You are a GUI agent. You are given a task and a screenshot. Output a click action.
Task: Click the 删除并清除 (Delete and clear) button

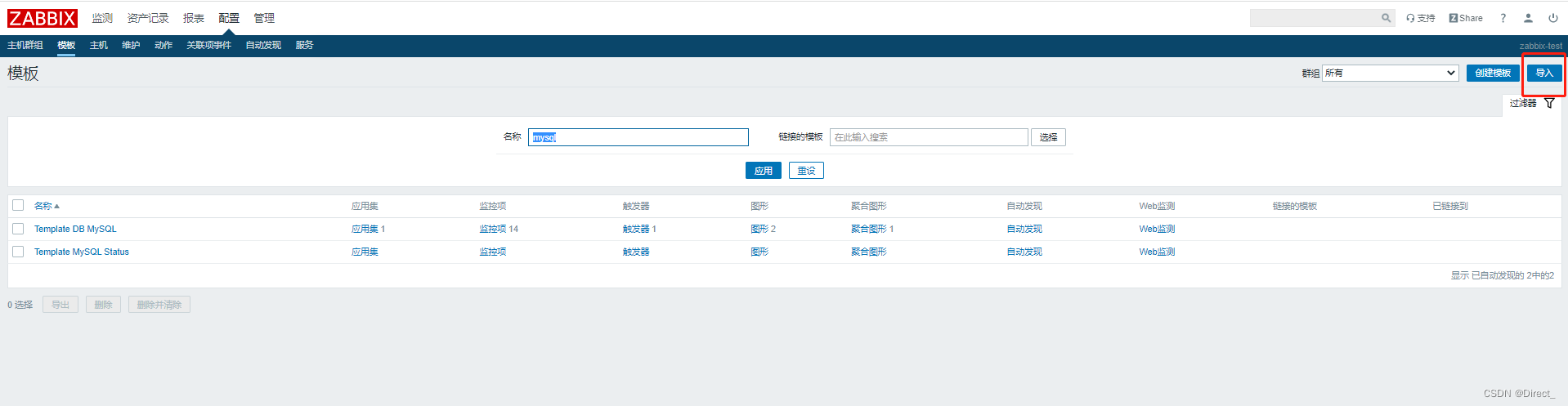click(159, 305)
